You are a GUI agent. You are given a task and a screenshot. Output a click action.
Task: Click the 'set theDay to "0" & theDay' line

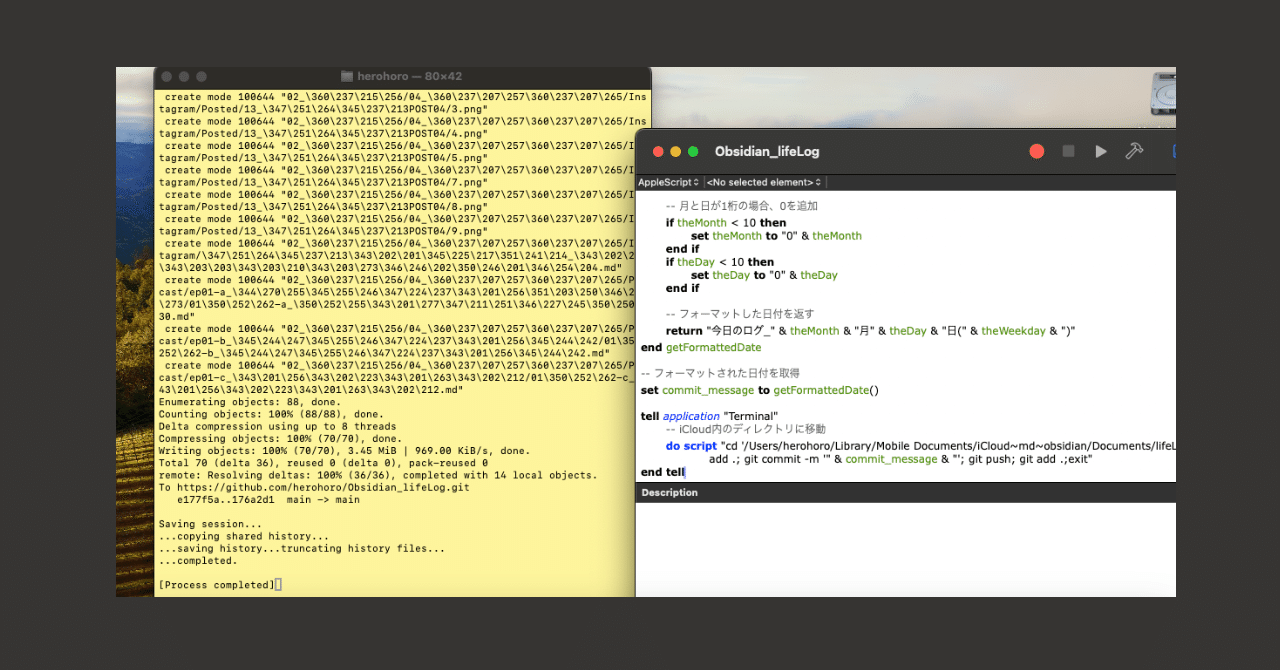pos(764,275)
